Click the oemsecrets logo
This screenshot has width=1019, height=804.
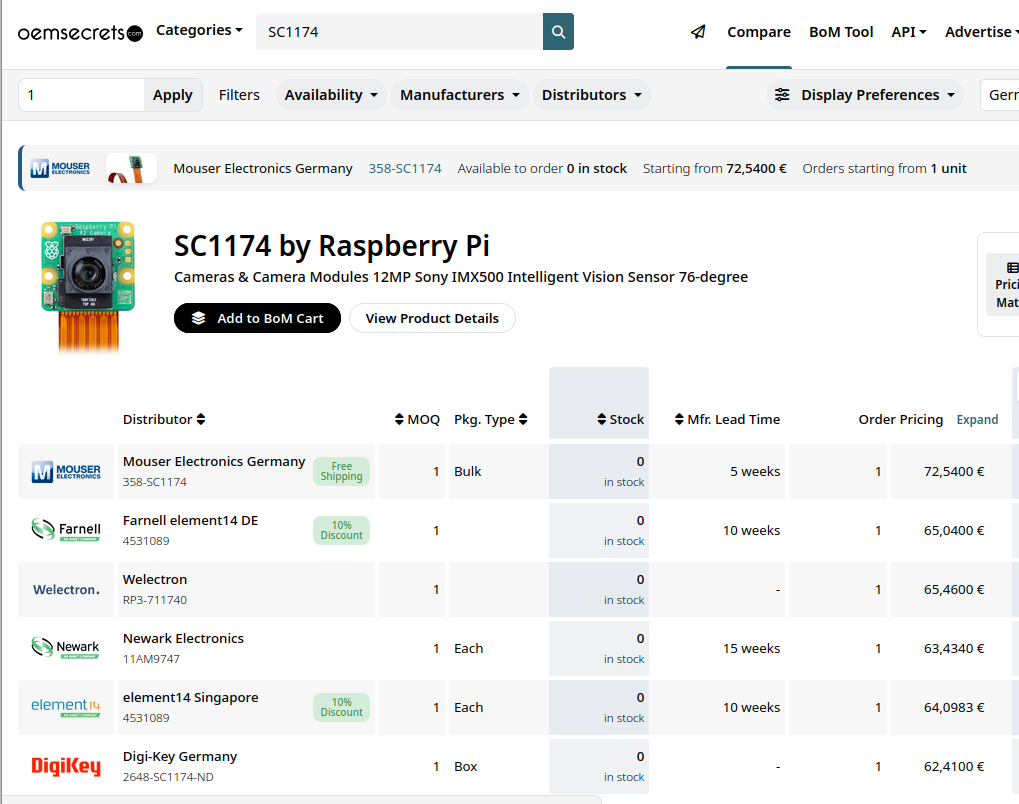tap(80, 32)
